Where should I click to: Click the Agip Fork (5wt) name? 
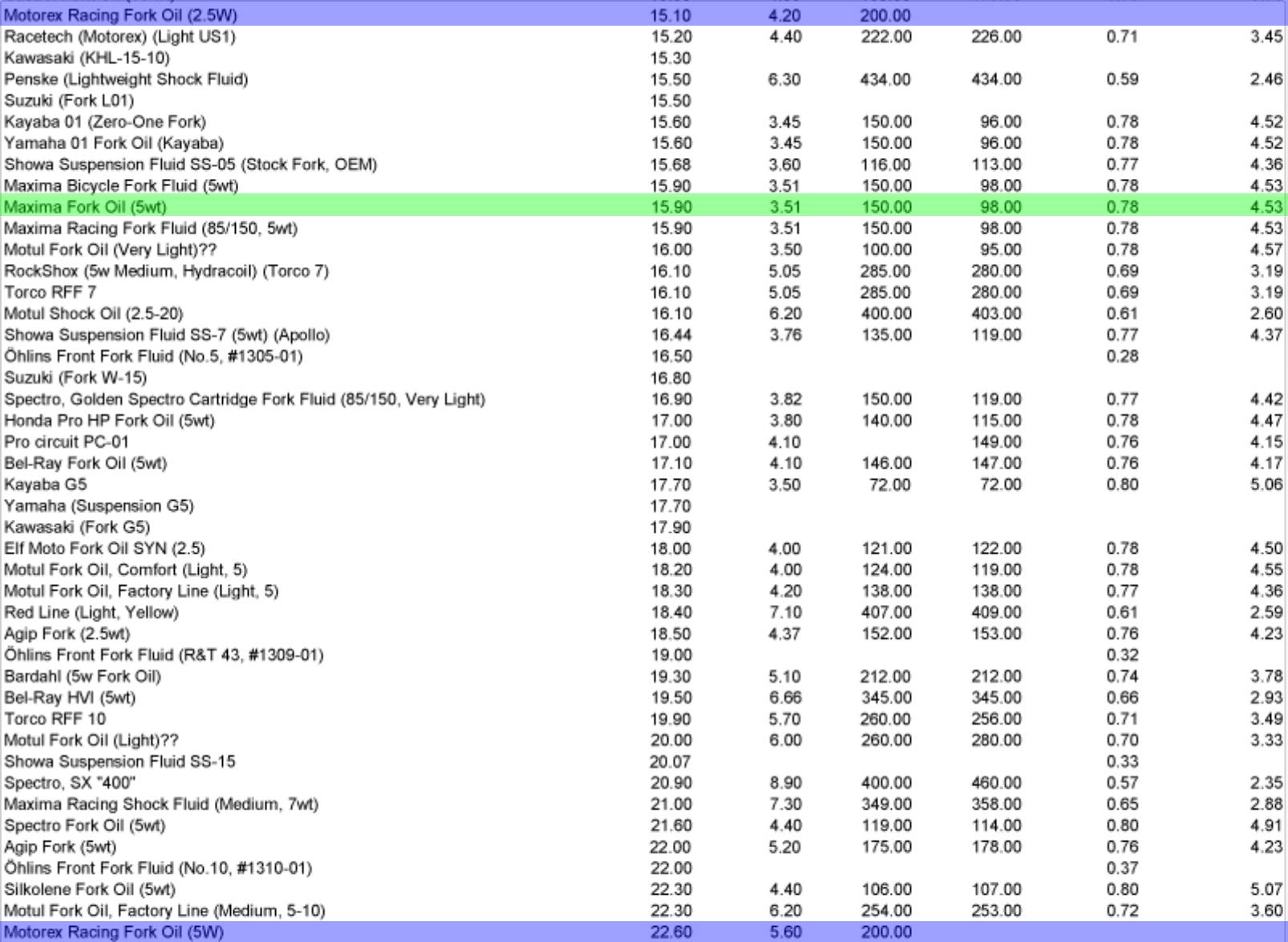pos(60,847)
